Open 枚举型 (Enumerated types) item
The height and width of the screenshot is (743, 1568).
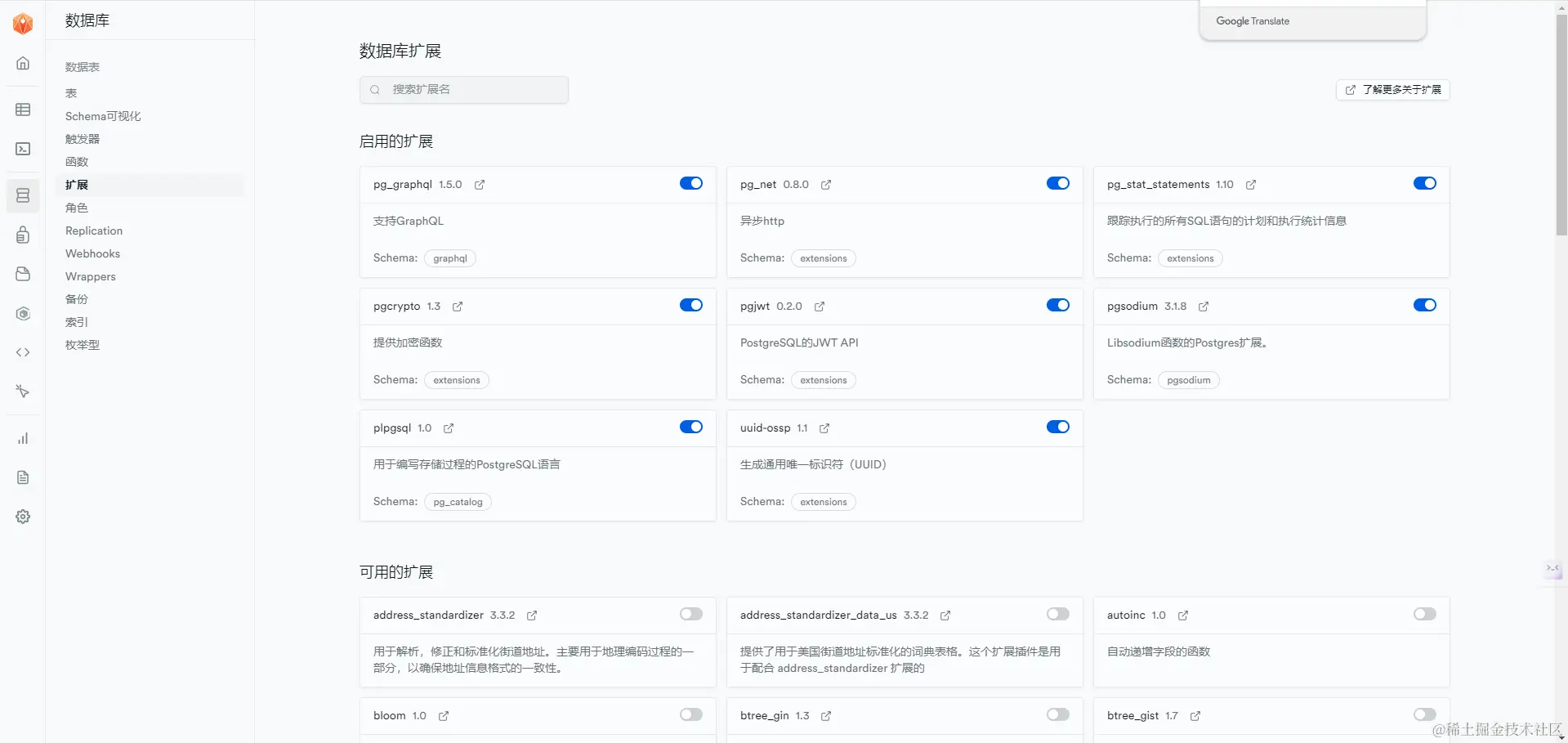(x=83, y=345)
